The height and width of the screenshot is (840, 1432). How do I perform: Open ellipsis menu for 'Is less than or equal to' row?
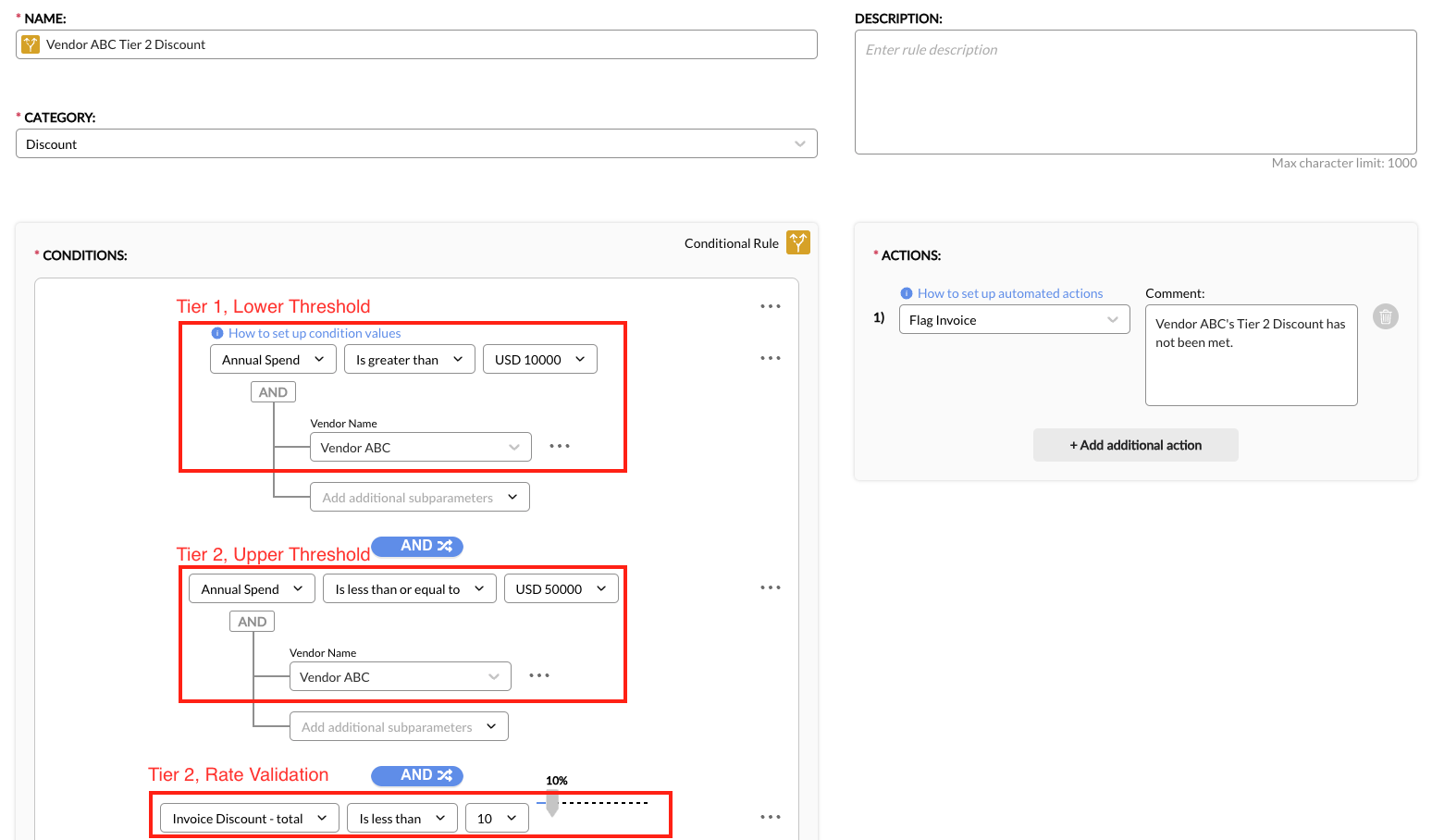point(770,587)
